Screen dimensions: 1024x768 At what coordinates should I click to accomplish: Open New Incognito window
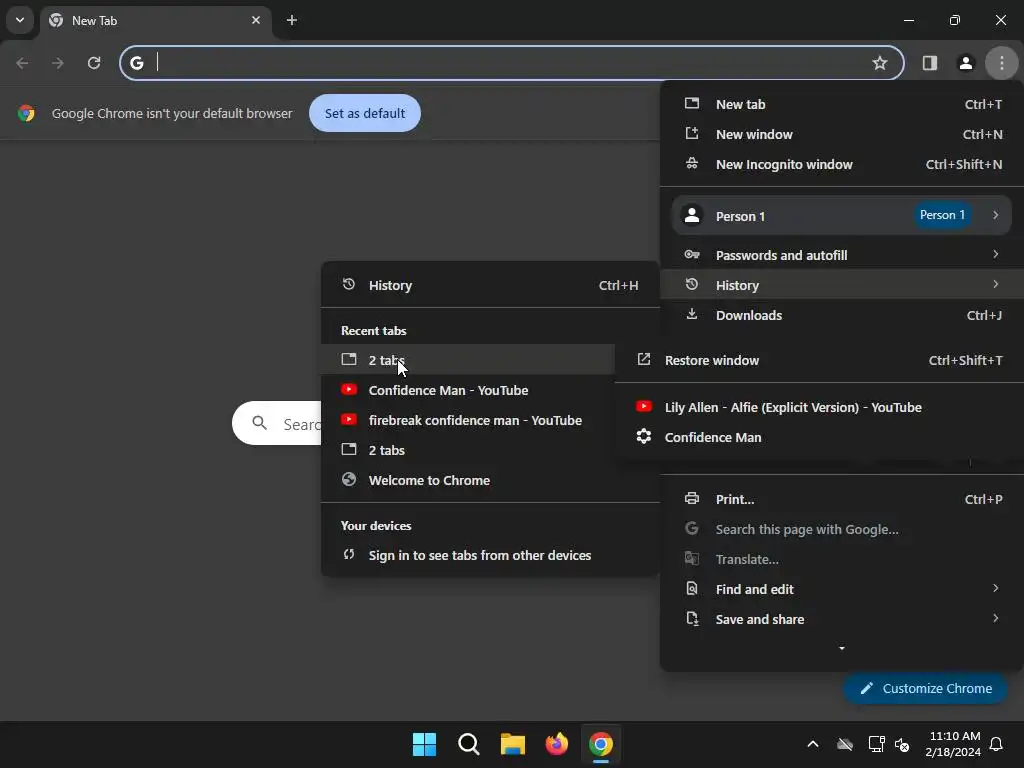click(x=842, y=165)
